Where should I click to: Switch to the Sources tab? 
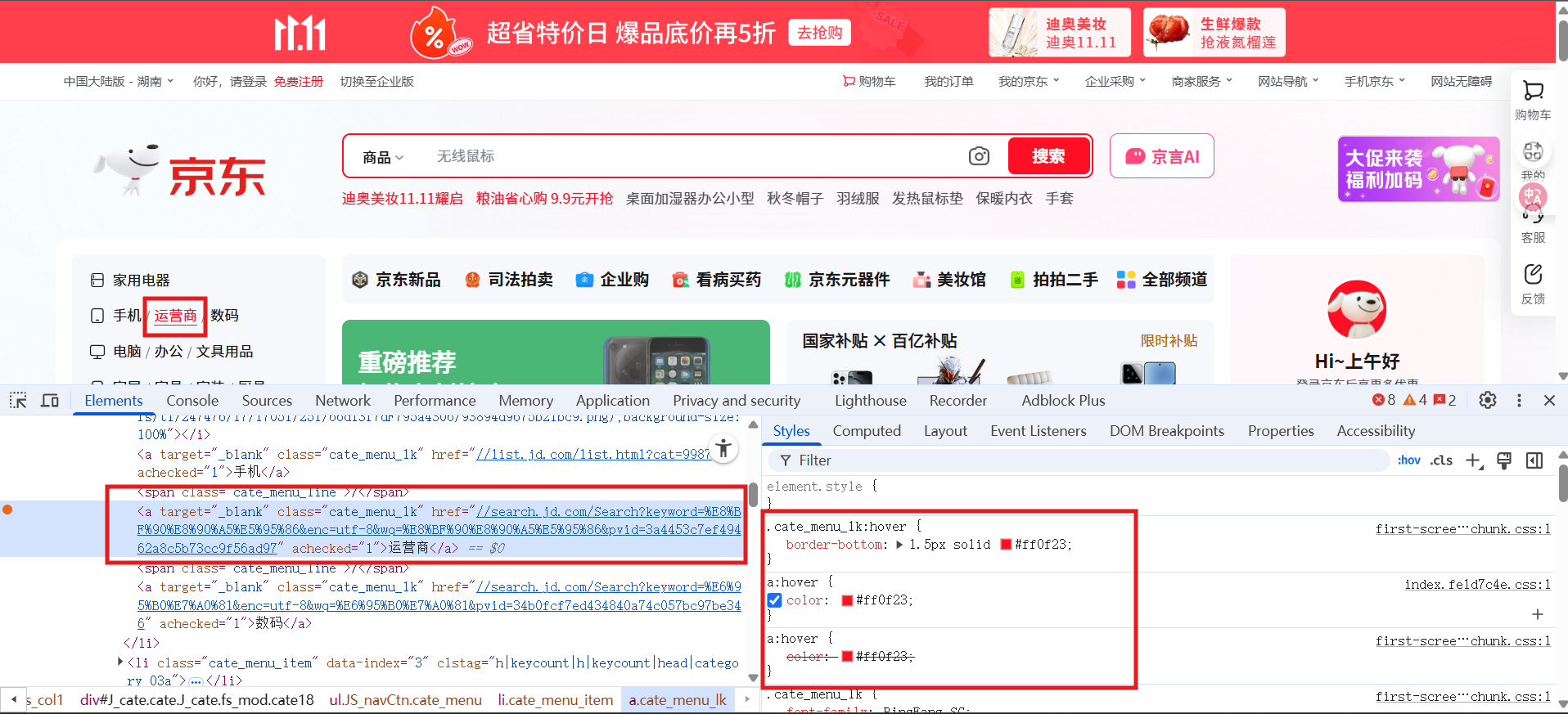(x=267, y=400)
